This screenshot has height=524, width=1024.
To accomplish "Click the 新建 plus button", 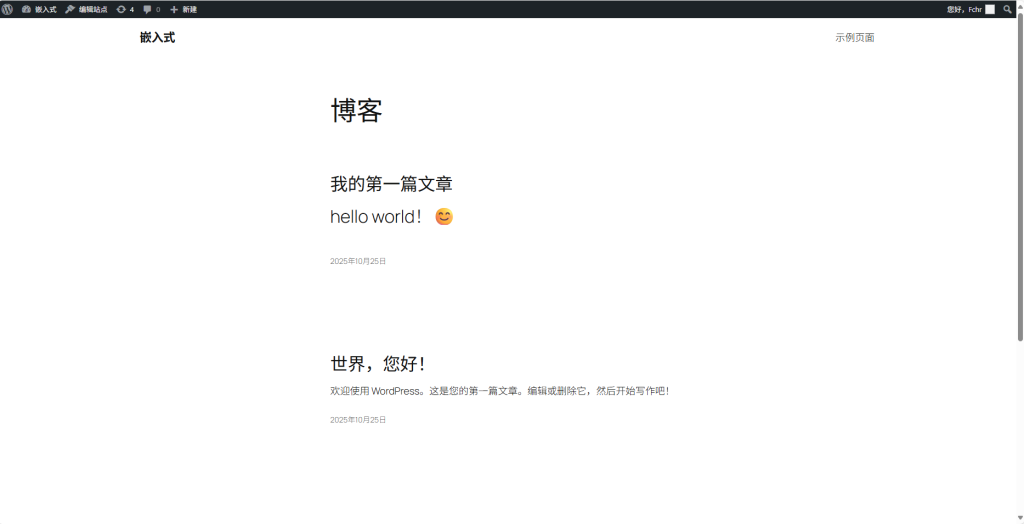I will [183, 9].
